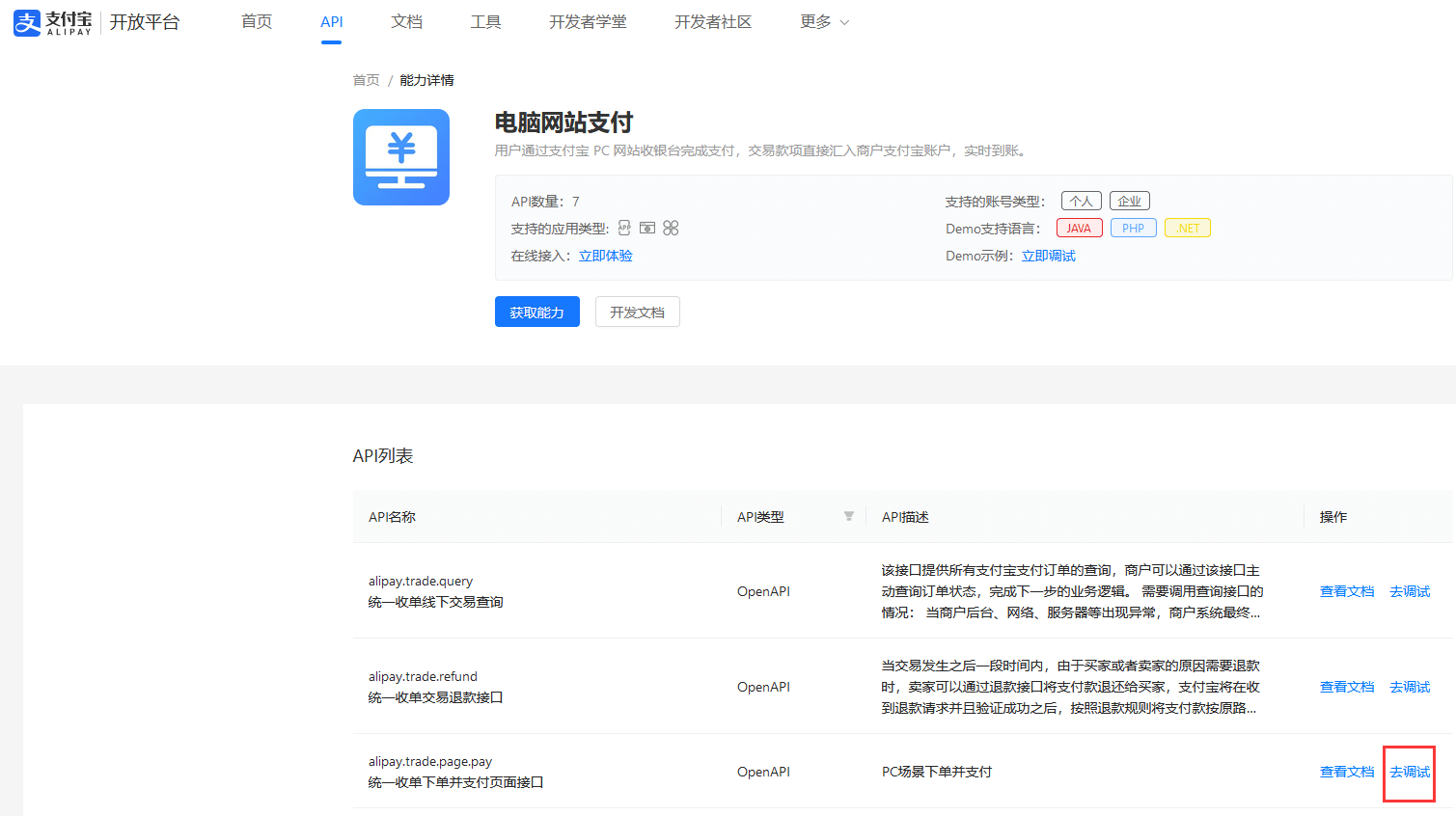Open 查看文档 for alipay.trade.refund
Screen dimensions: 1456x816
point(1347,687)
